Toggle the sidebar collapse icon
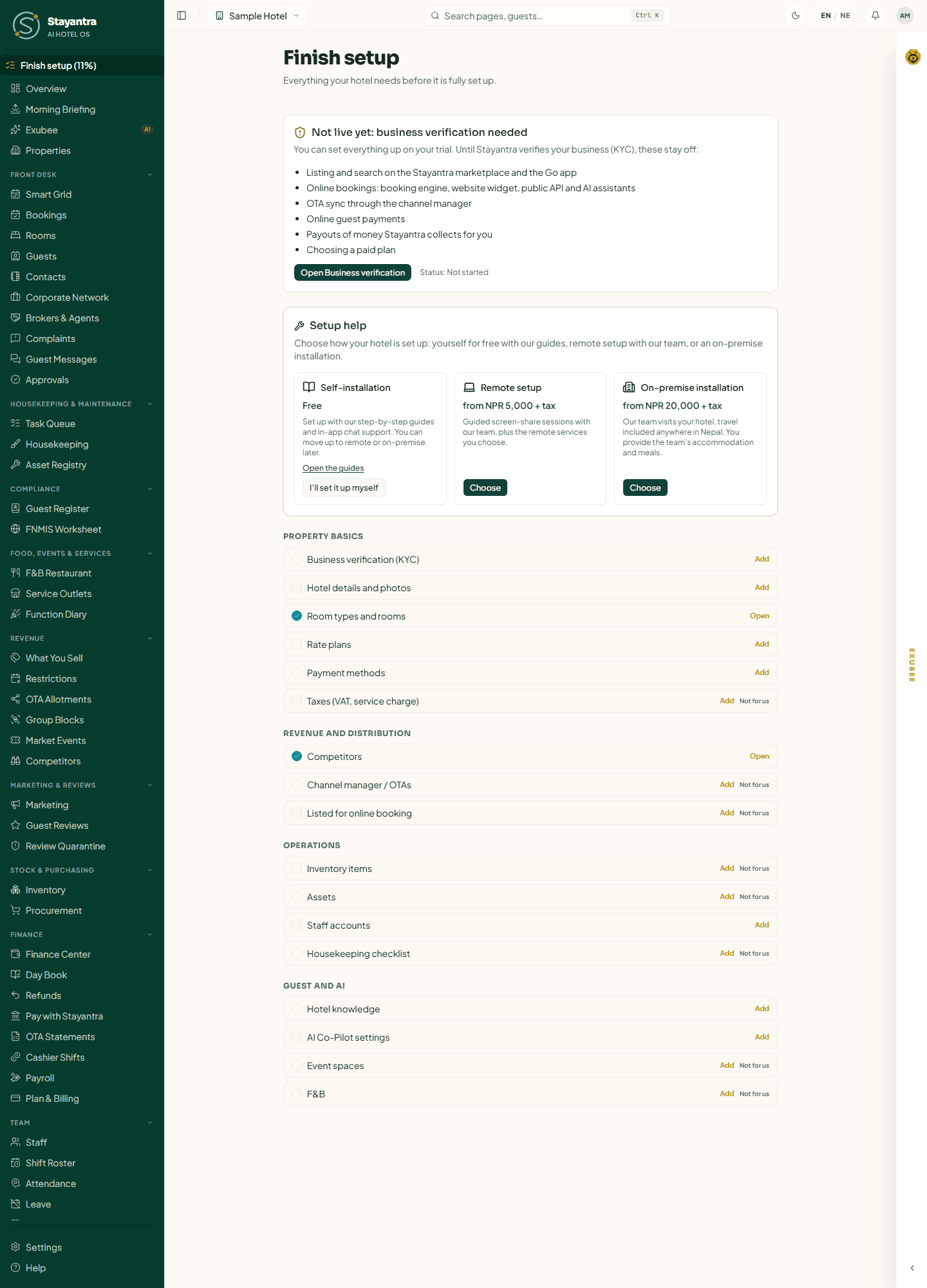This screenshot has width=927, height=1288. click(182, 15)
